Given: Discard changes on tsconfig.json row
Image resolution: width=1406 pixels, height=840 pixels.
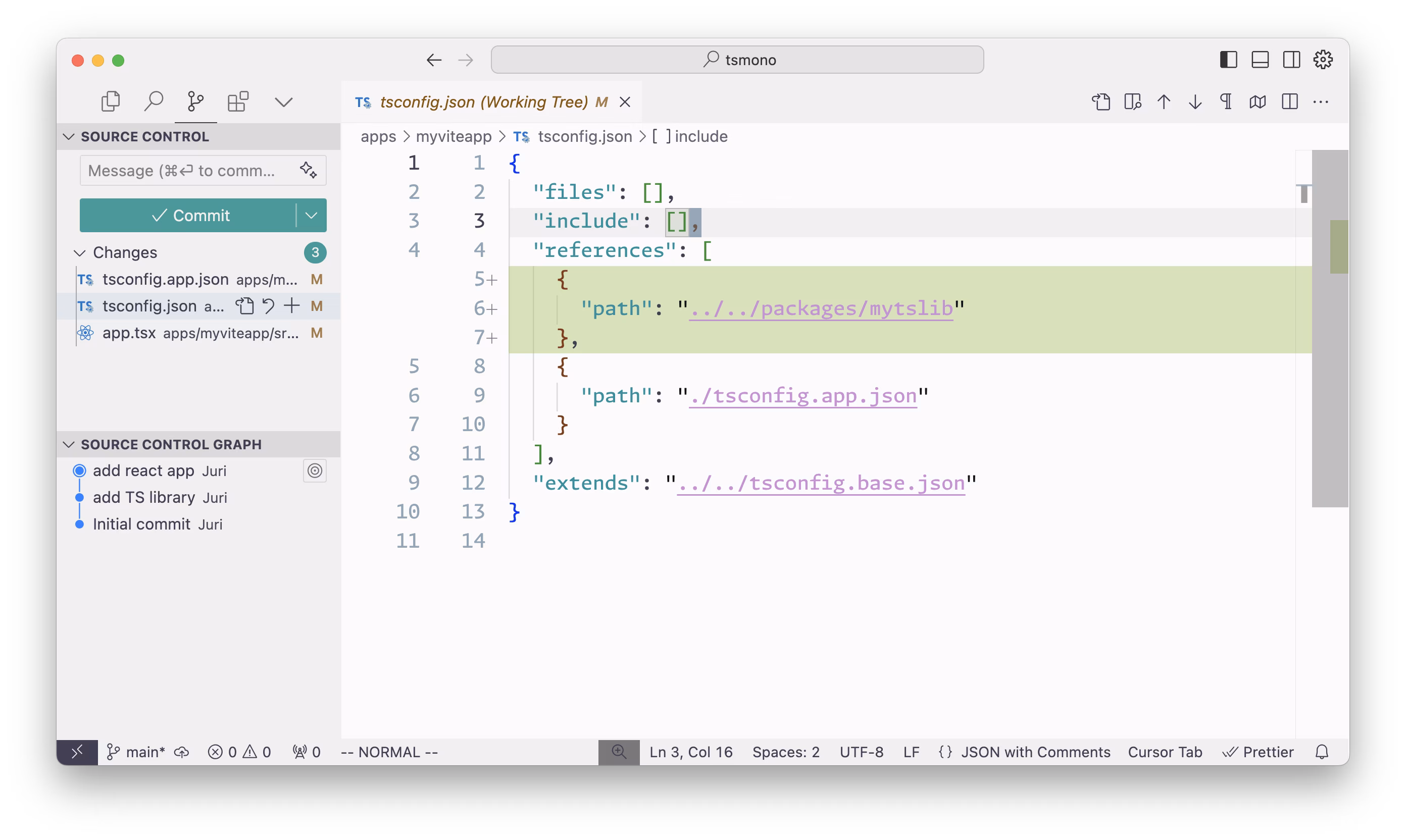Looking at the screenshot, I should pos(268,306).
